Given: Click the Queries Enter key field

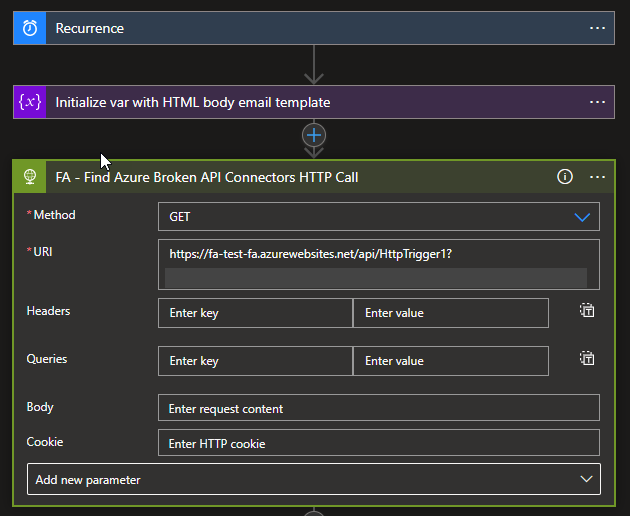Looking at the screenshot, I should coord(255,361).
